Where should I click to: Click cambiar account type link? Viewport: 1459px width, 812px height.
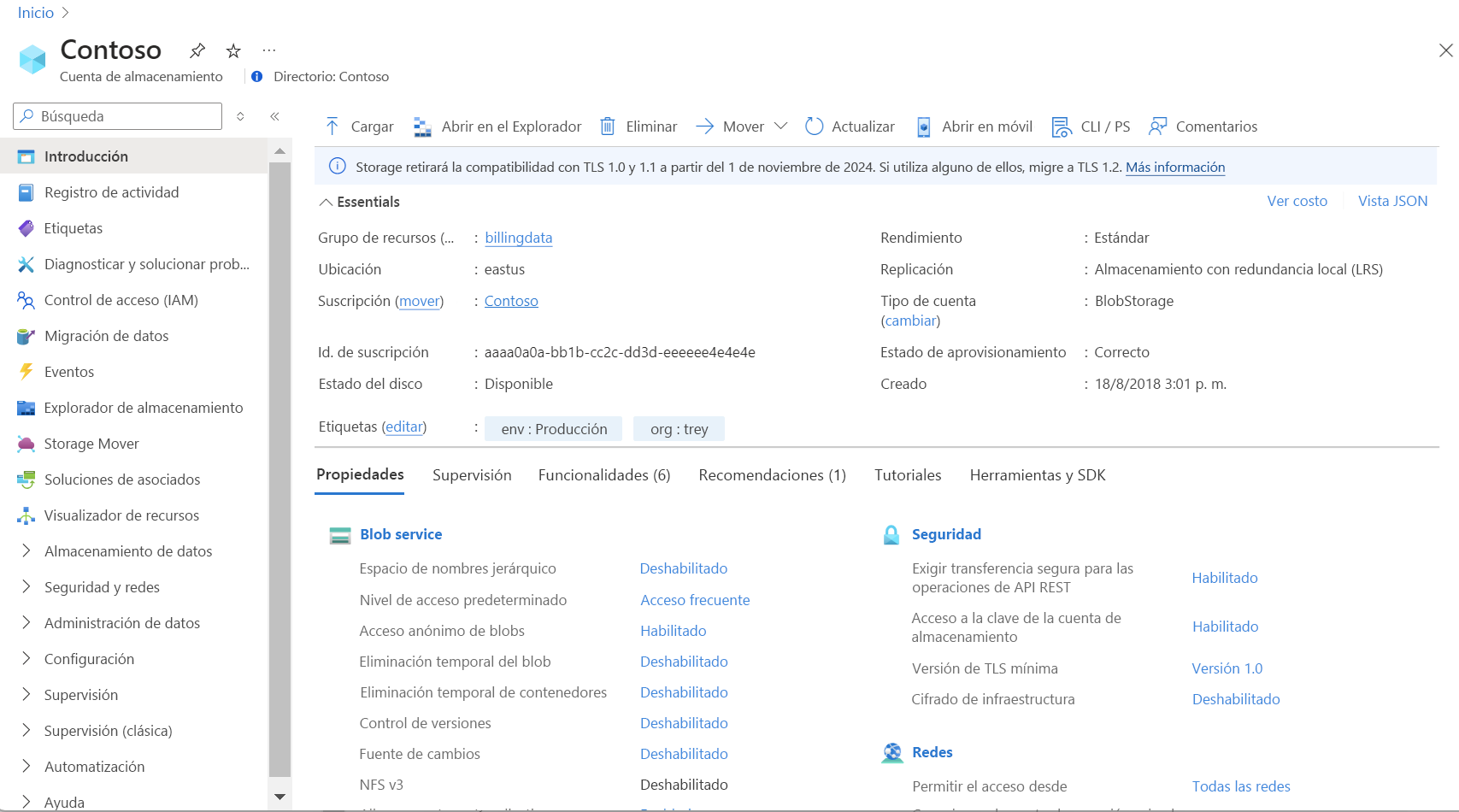pyautogui.click(x=910, y=321)
